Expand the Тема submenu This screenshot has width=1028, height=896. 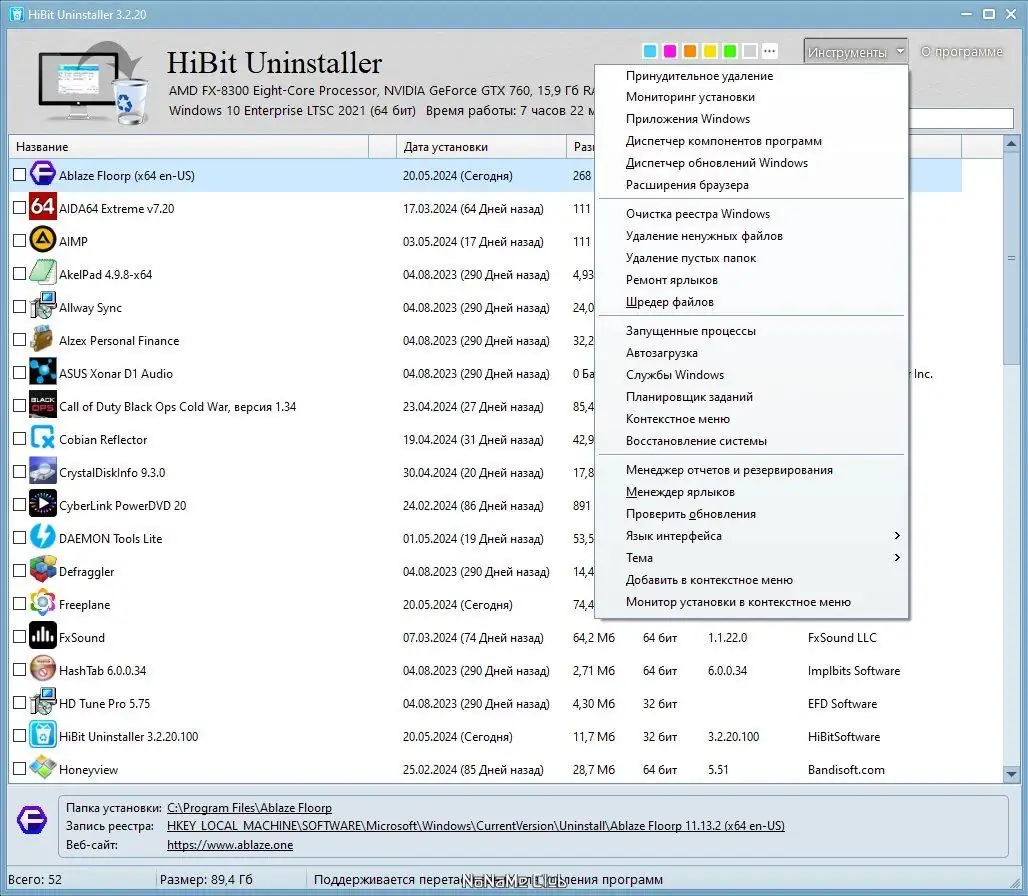751,558
